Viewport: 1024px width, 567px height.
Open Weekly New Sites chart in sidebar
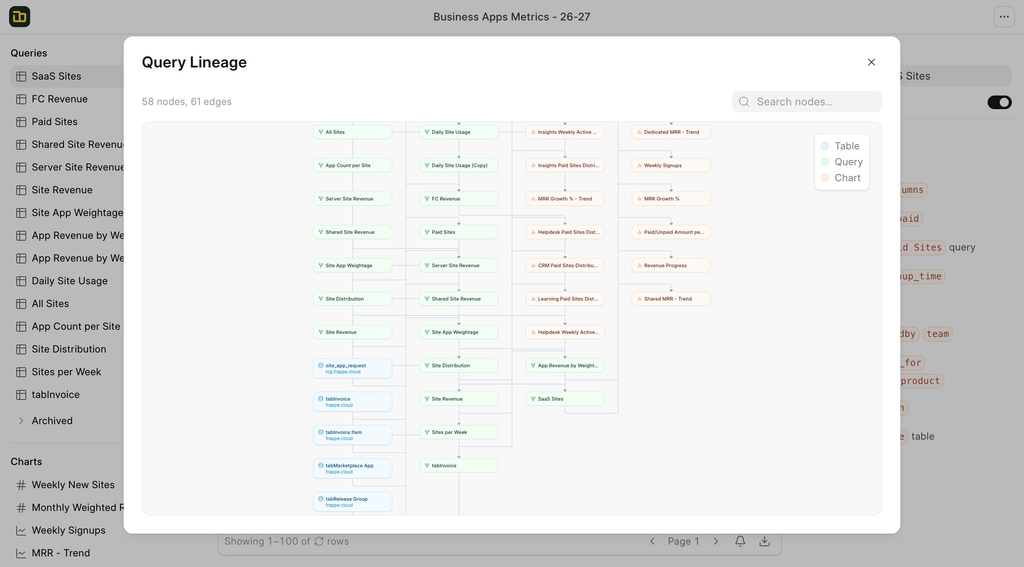[72, 485]
